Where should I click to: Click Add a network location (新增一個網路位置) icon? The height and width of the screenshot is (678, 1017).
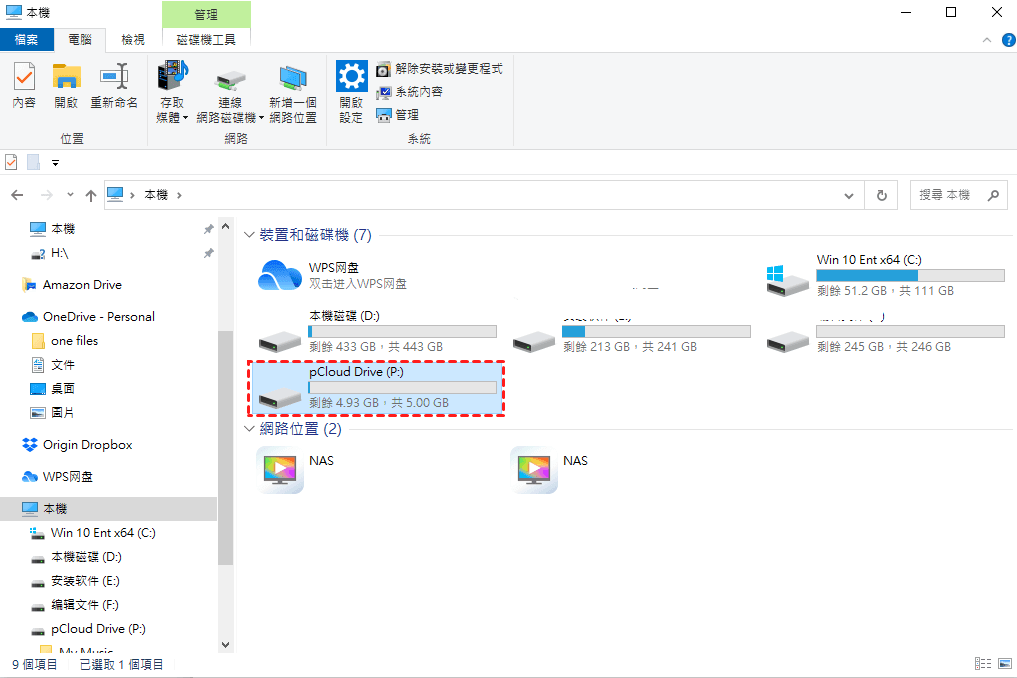click(x=293, y=95)
